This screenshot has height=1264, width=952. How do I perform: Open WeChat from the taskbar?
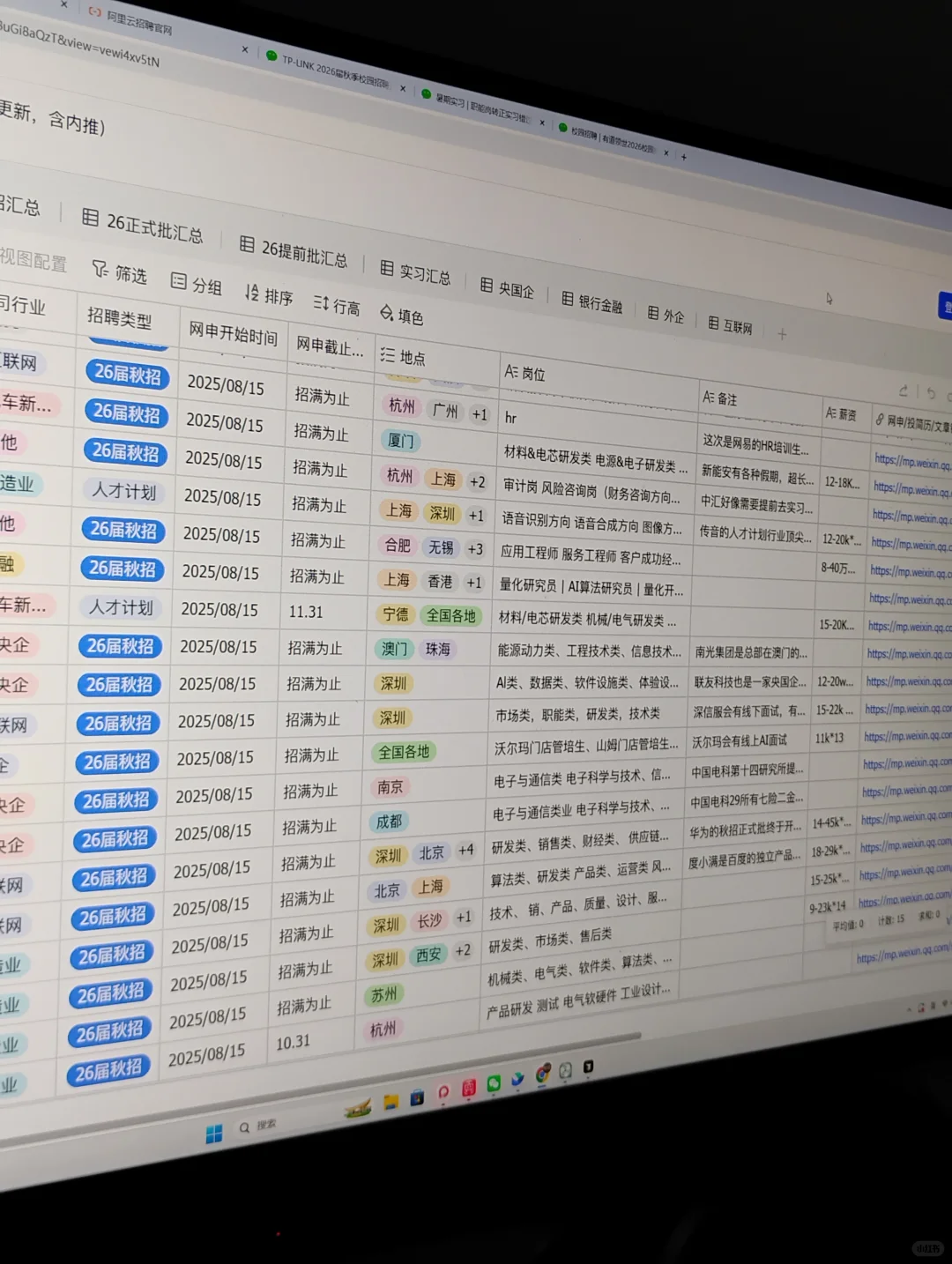pyautogui.click(x=494, y=1082)
